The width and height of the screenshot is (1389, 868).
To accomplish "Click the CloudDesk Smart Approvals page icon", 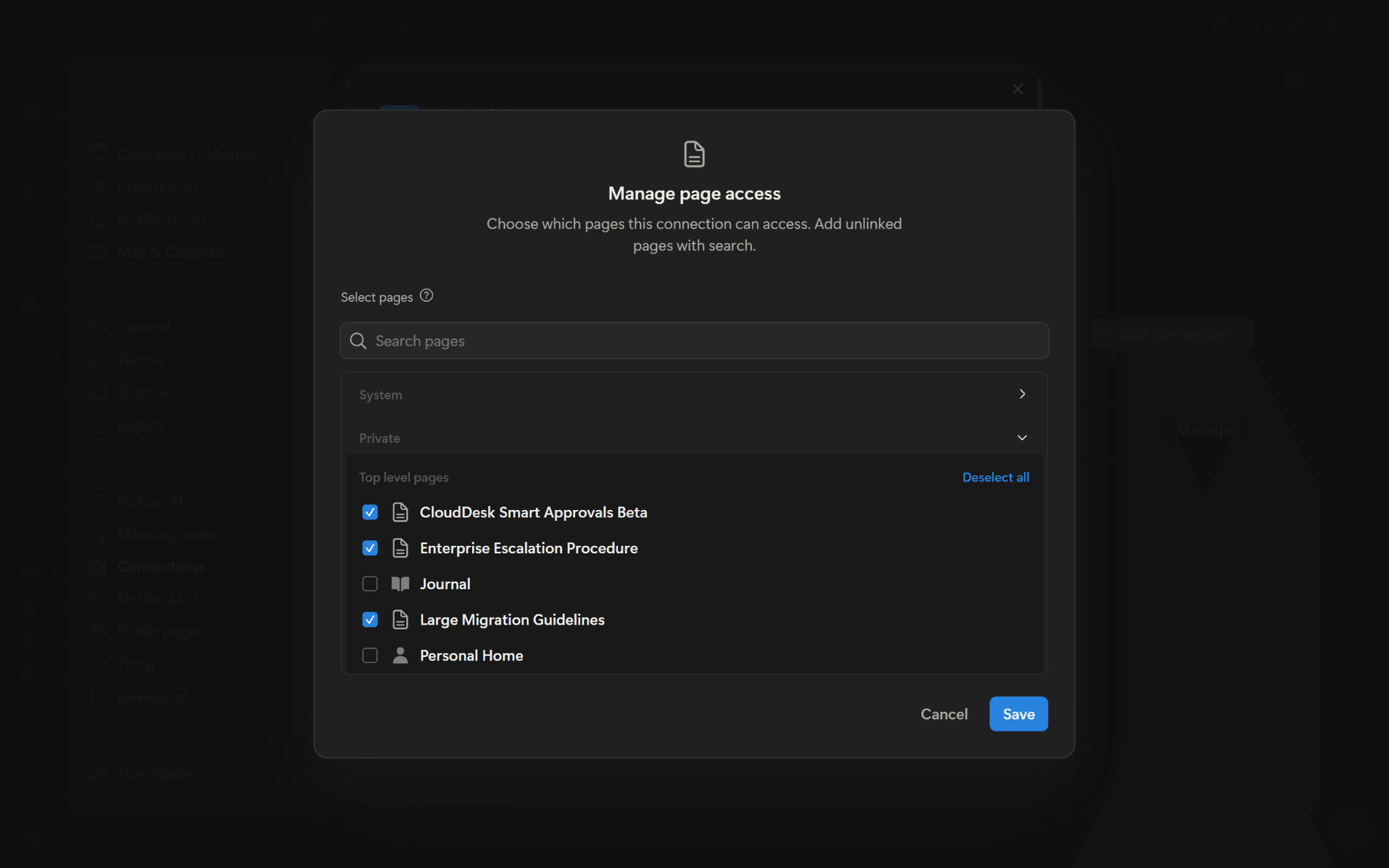I will pos(400,512).
